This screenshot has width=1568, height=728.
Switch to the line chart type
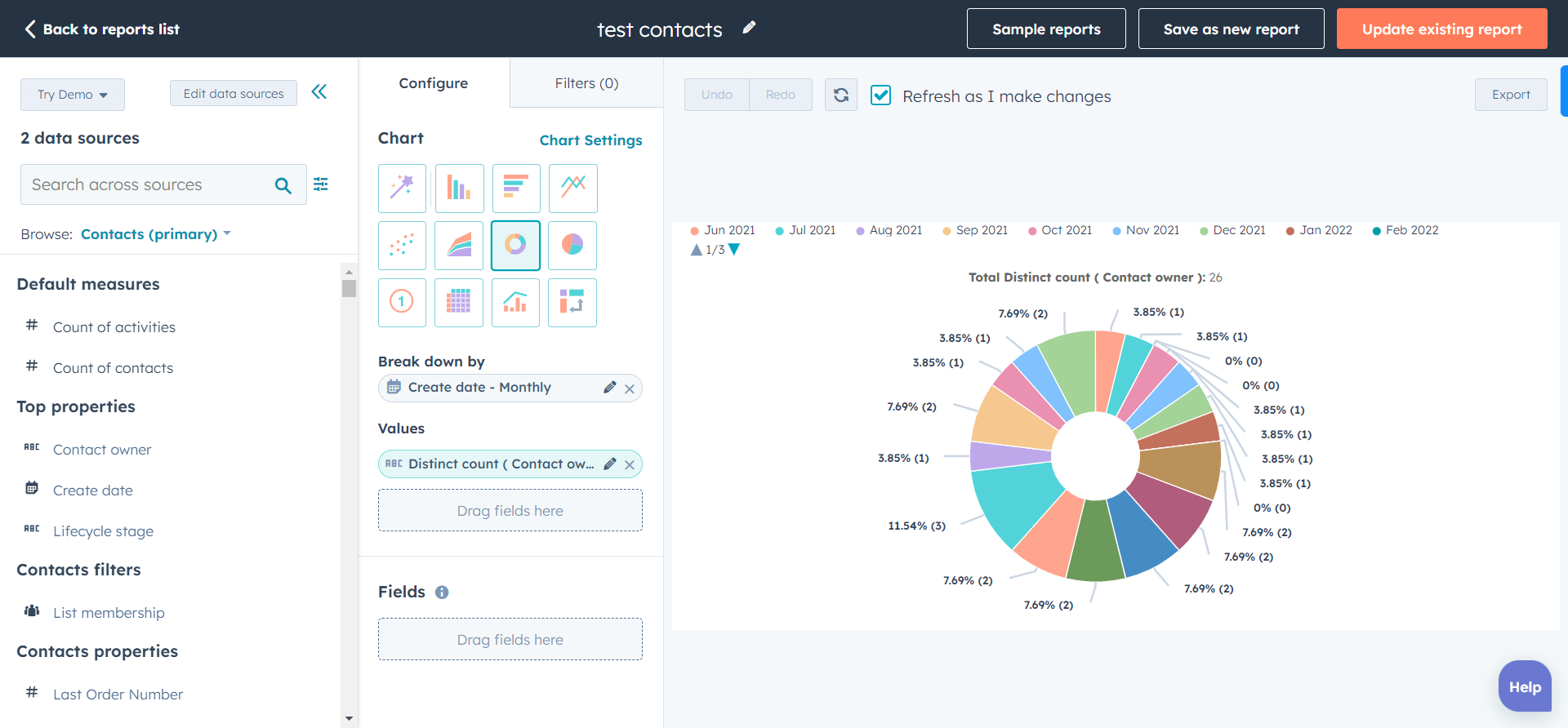coord(572,189)
